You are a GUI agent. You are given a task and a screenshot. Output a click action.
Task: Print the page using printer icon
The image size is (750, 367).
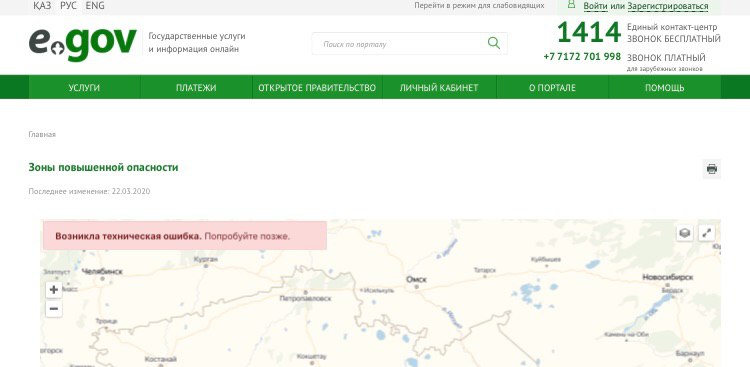pos(712,169)
